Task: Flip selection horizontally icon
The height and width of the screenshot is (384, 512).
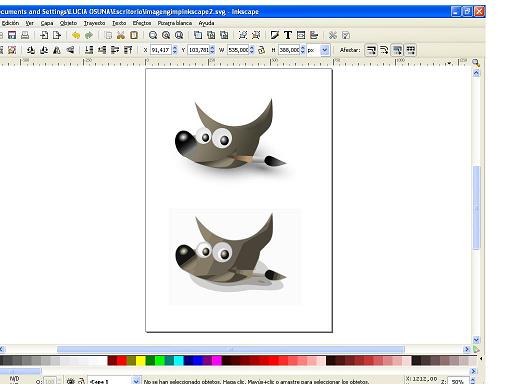Action: tap(57, 50)
